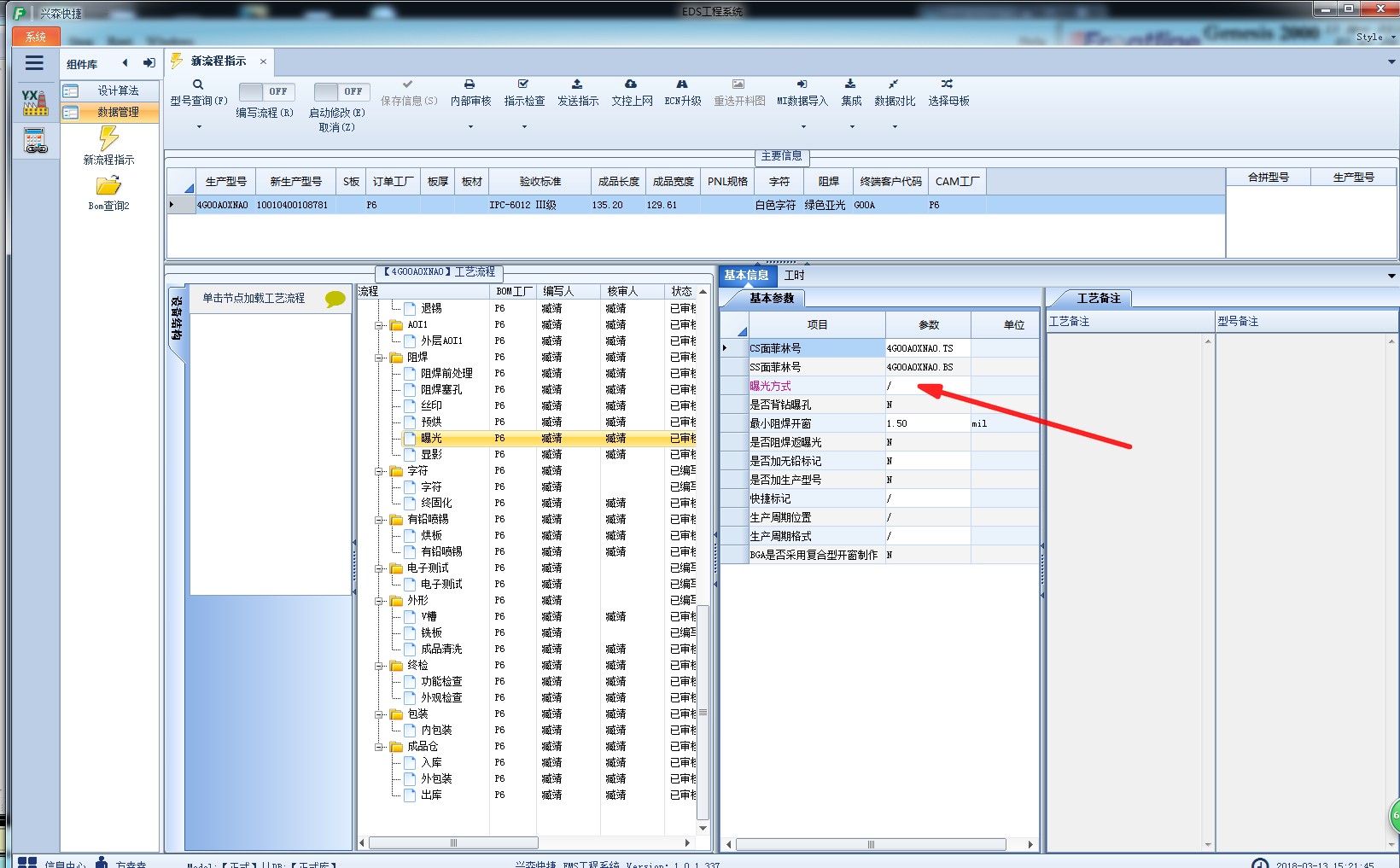Select the 阻焊塞孔 tree node
The height and width of the screenshot is (868, 1400).
(441, 390)
